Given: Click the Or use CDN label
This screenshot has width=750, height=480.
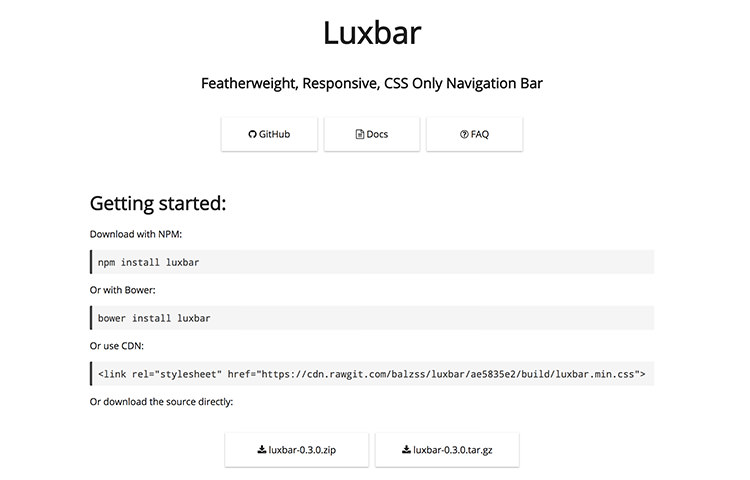Looking at the screenshot, I should pos(117,346).
